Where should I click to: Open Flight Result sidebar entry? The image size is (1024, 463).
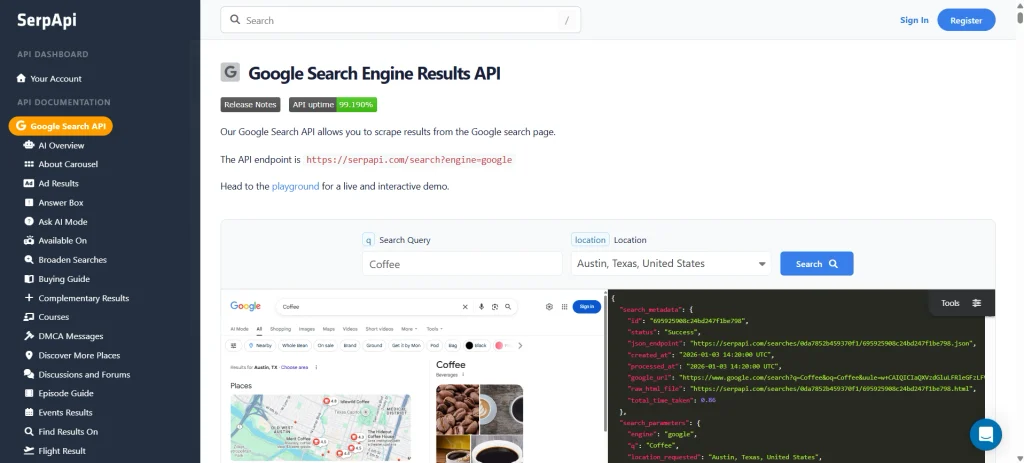coord(62,451)
